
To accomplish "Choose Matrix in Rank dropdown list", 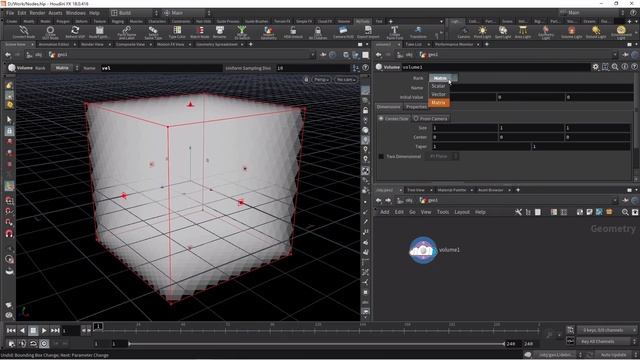I will pos(439,102).
